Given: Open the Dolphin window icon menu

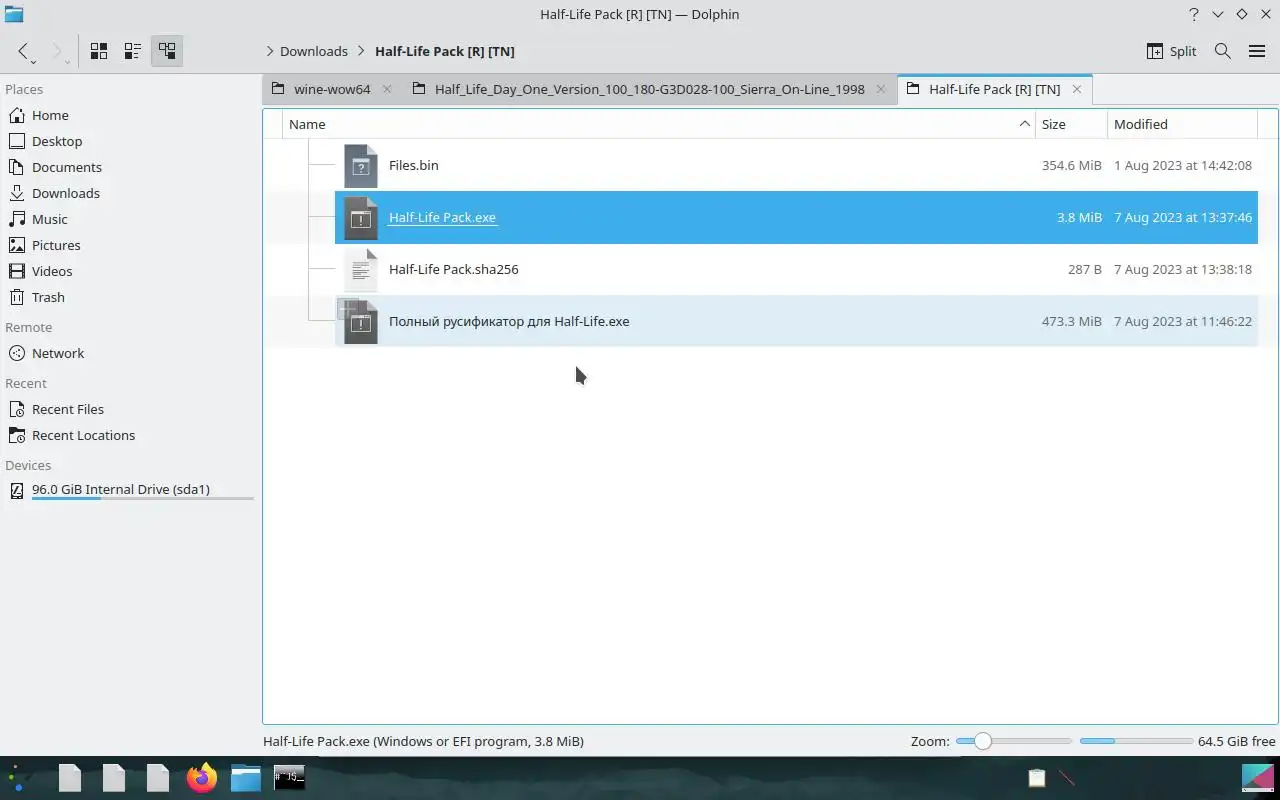Looking at the screenshot, I should click(14, 14).
